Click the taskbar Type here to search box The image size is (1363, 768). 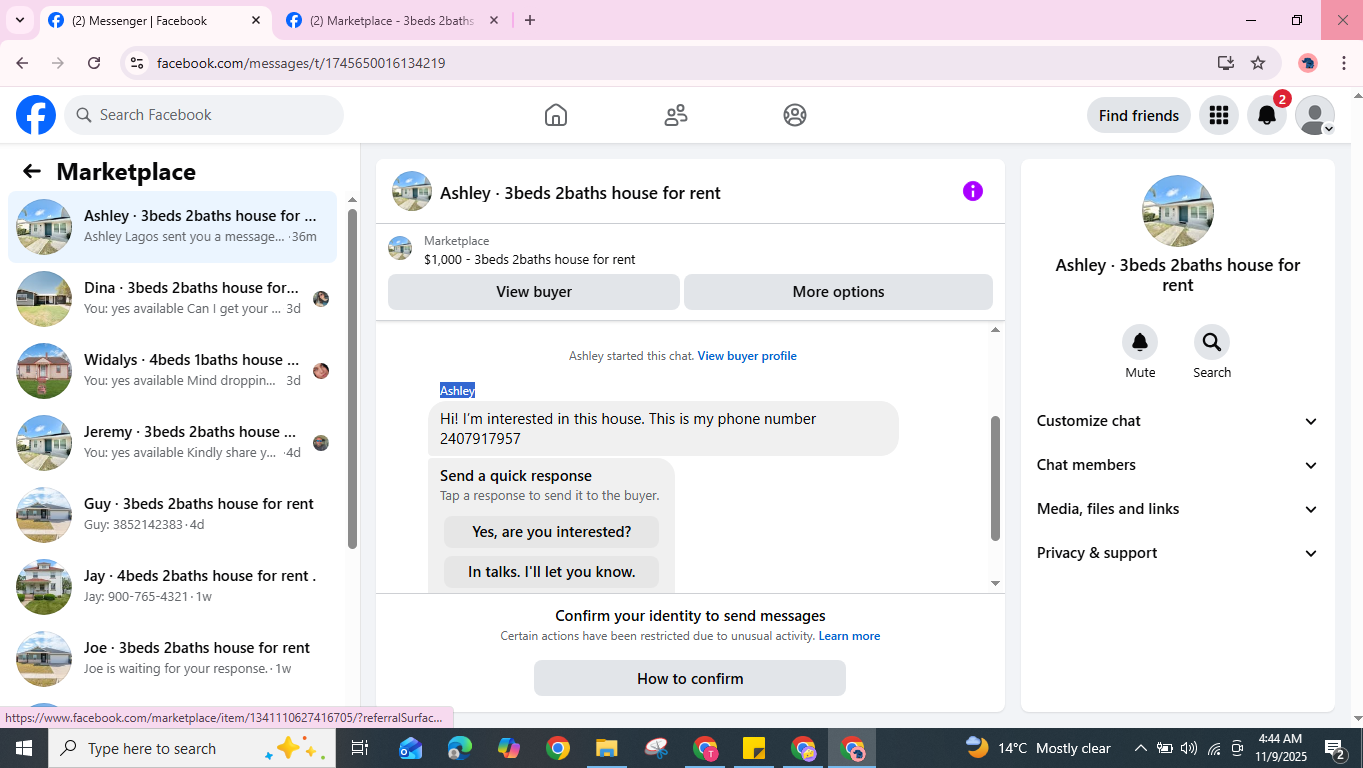tap(190, 748)
